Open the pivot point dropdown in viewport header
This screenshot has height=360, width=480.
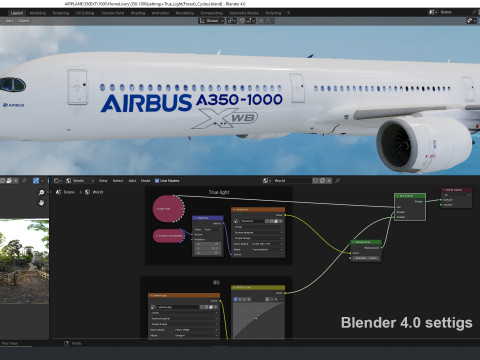click(232, 21)
